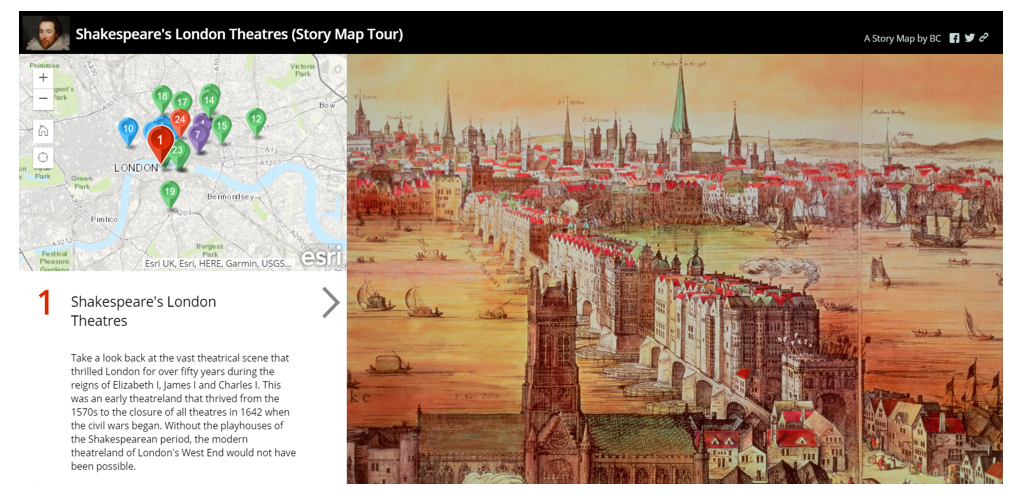
Task: Go to next tour stop arrow
Action: pyautogui.click(x=331, y=303)
